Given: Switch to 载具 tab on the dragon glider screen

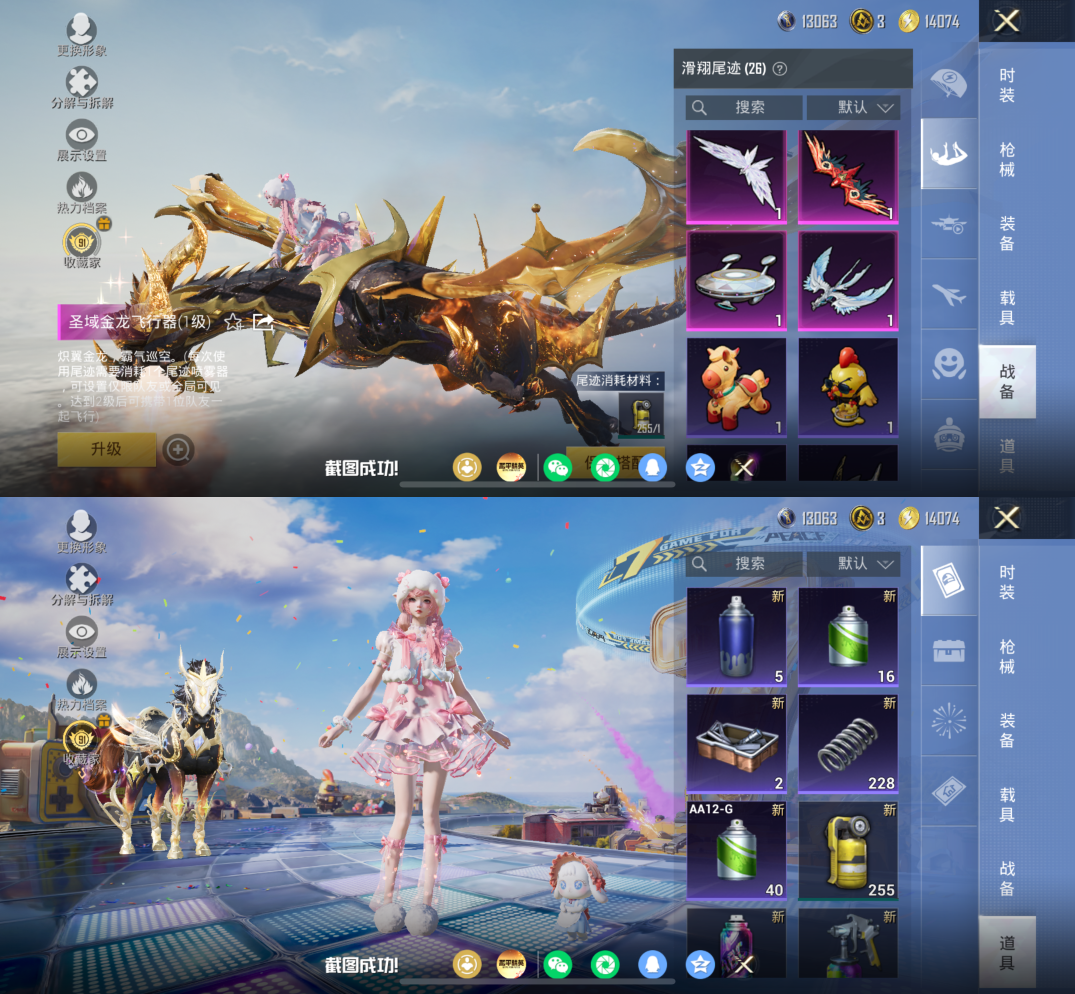Looking at the screenshot, I should point(1006,308).
